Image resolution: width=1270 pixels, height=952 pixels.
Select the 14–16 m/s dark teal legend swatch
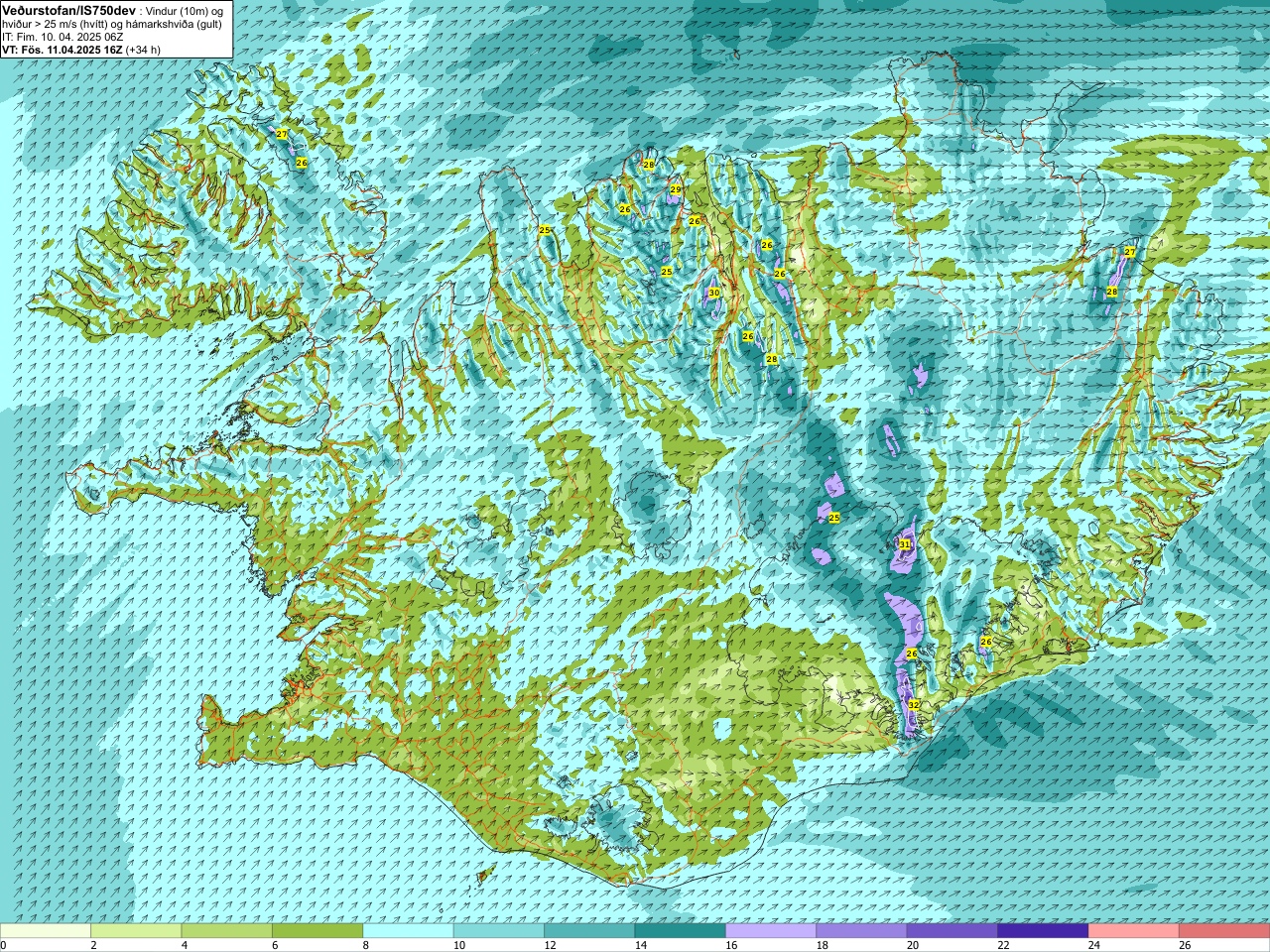681,931
